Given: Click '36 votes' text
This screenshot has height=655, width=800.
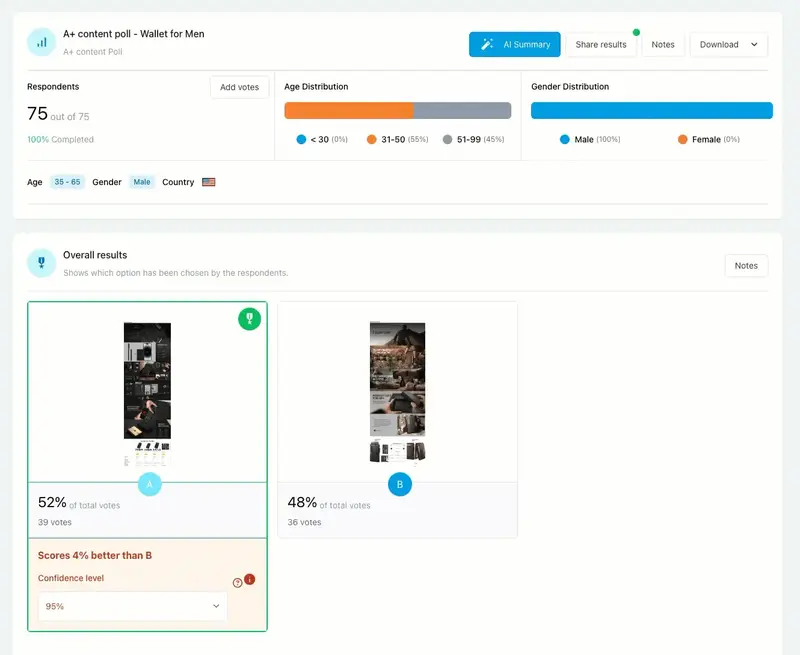Looking at the screenshot, I should tap(304, 522).
